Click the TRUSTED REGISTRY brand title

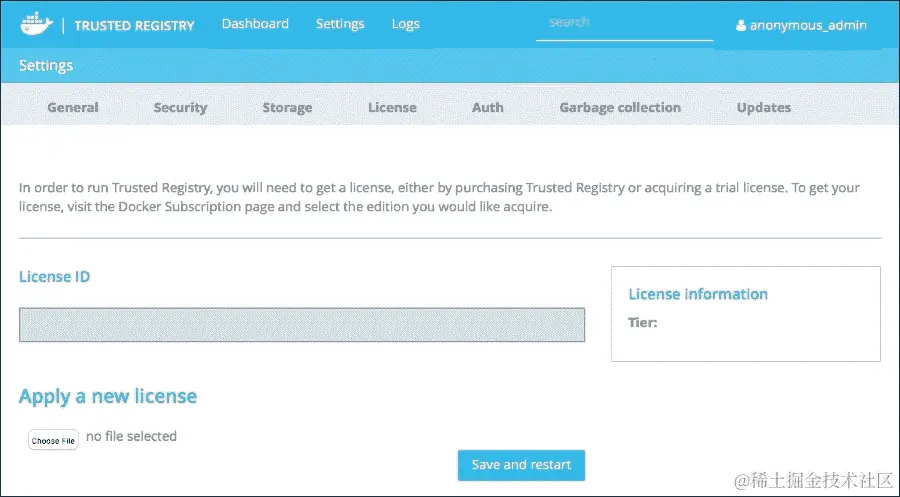tap(134, 26)
